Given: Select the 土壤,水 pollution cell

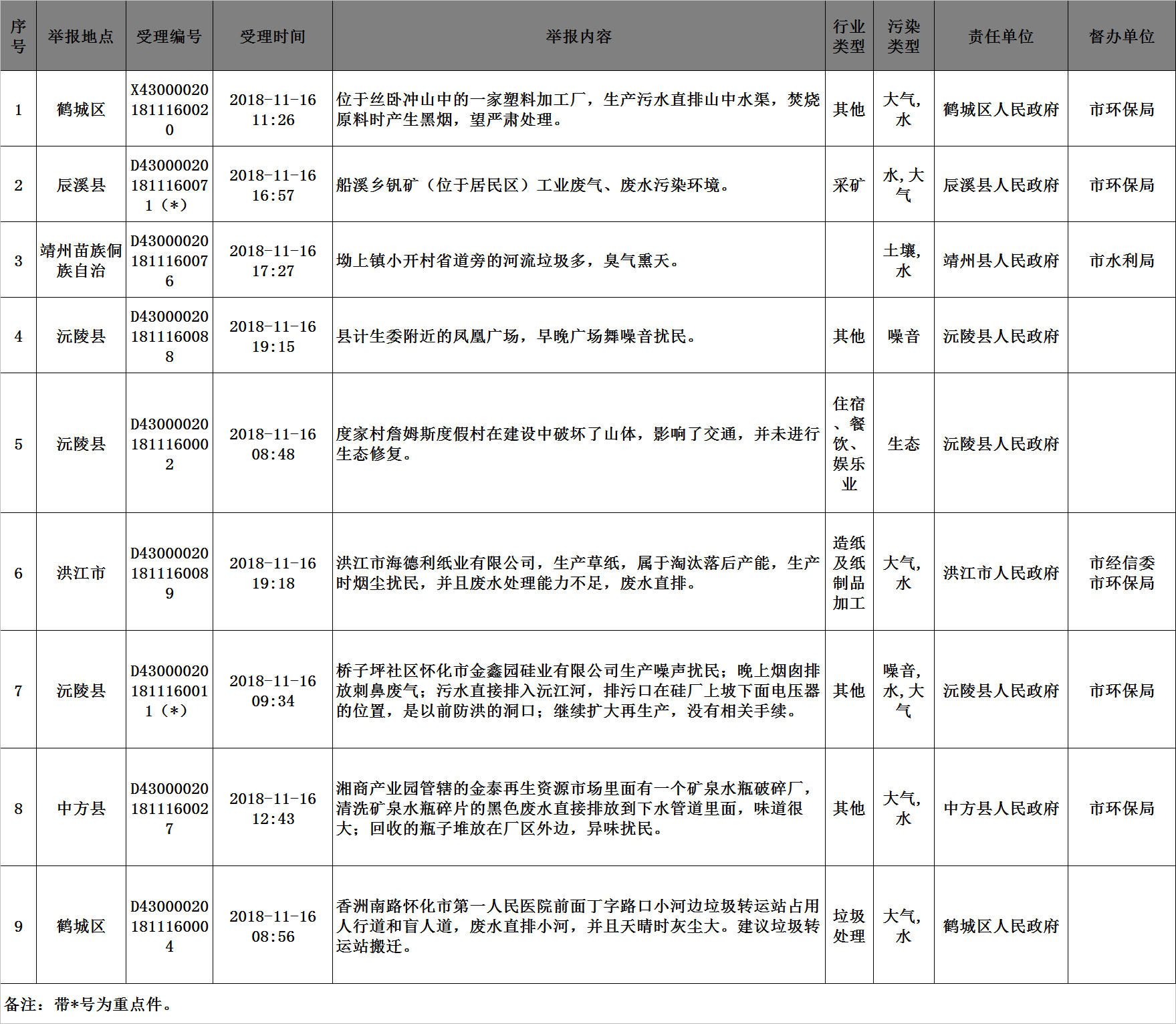Looking at the screenshot, I should (x=904, y=260).
